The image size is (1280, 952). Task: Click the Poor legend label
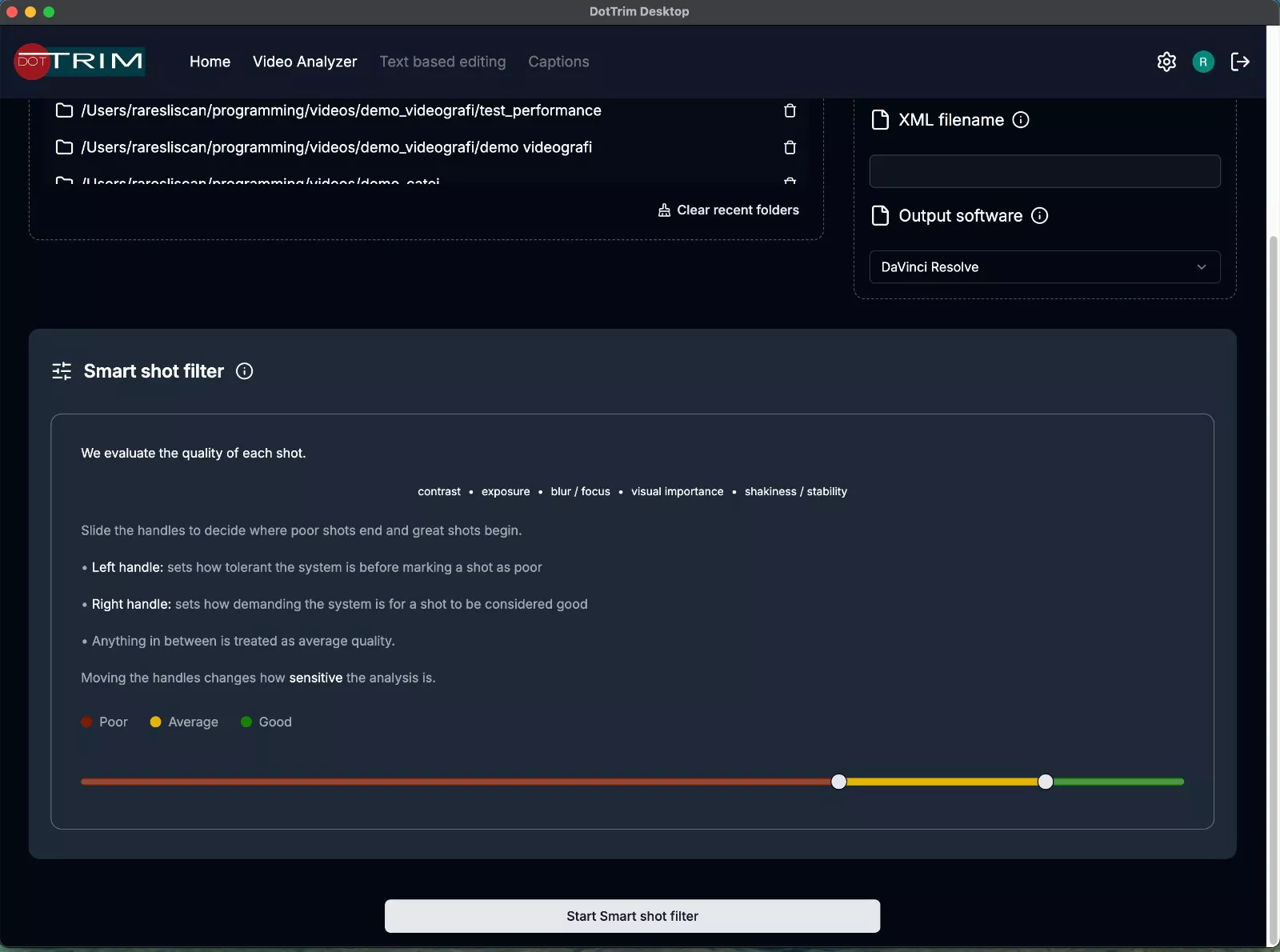[113, 722]
